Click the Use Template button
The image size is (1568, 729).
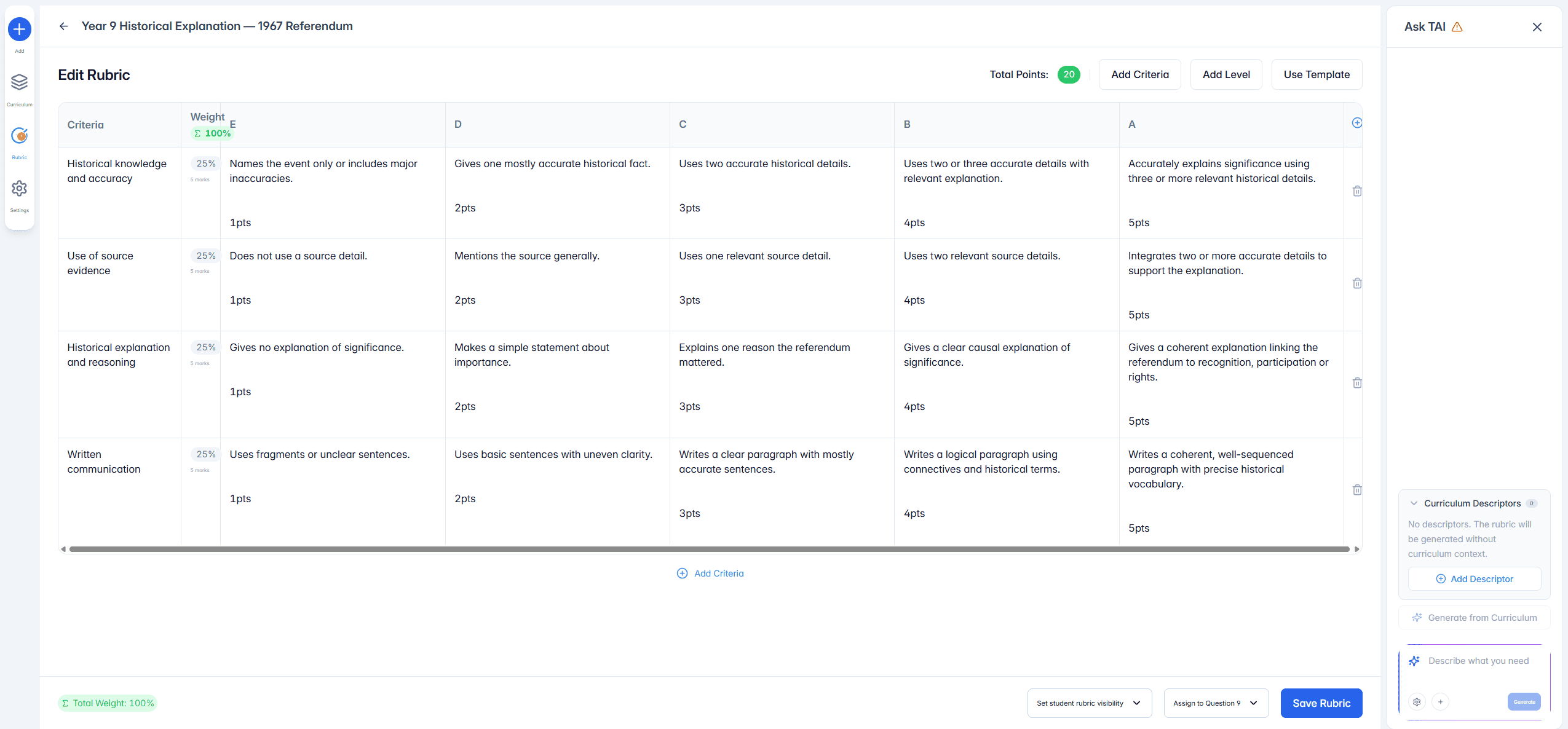pyautogui.click(x=1317, y=74)
